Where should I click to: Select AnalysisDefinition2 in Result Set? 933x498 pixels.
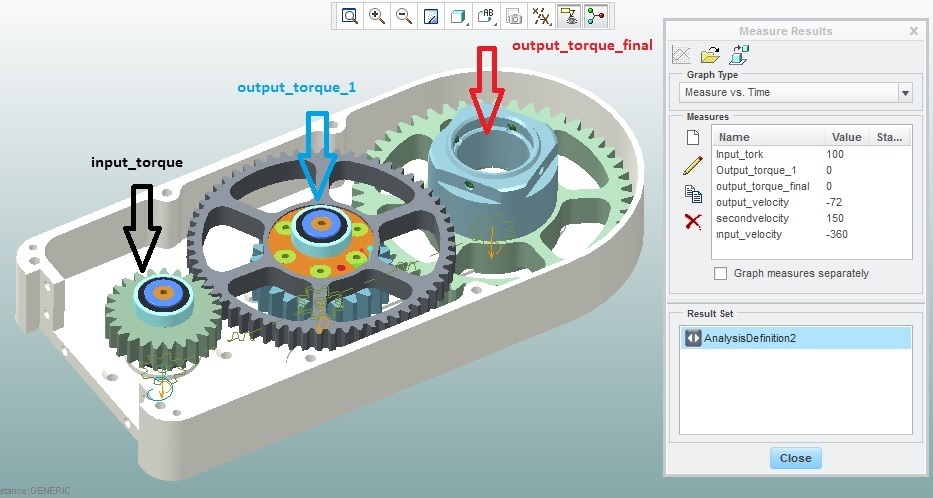796,338
